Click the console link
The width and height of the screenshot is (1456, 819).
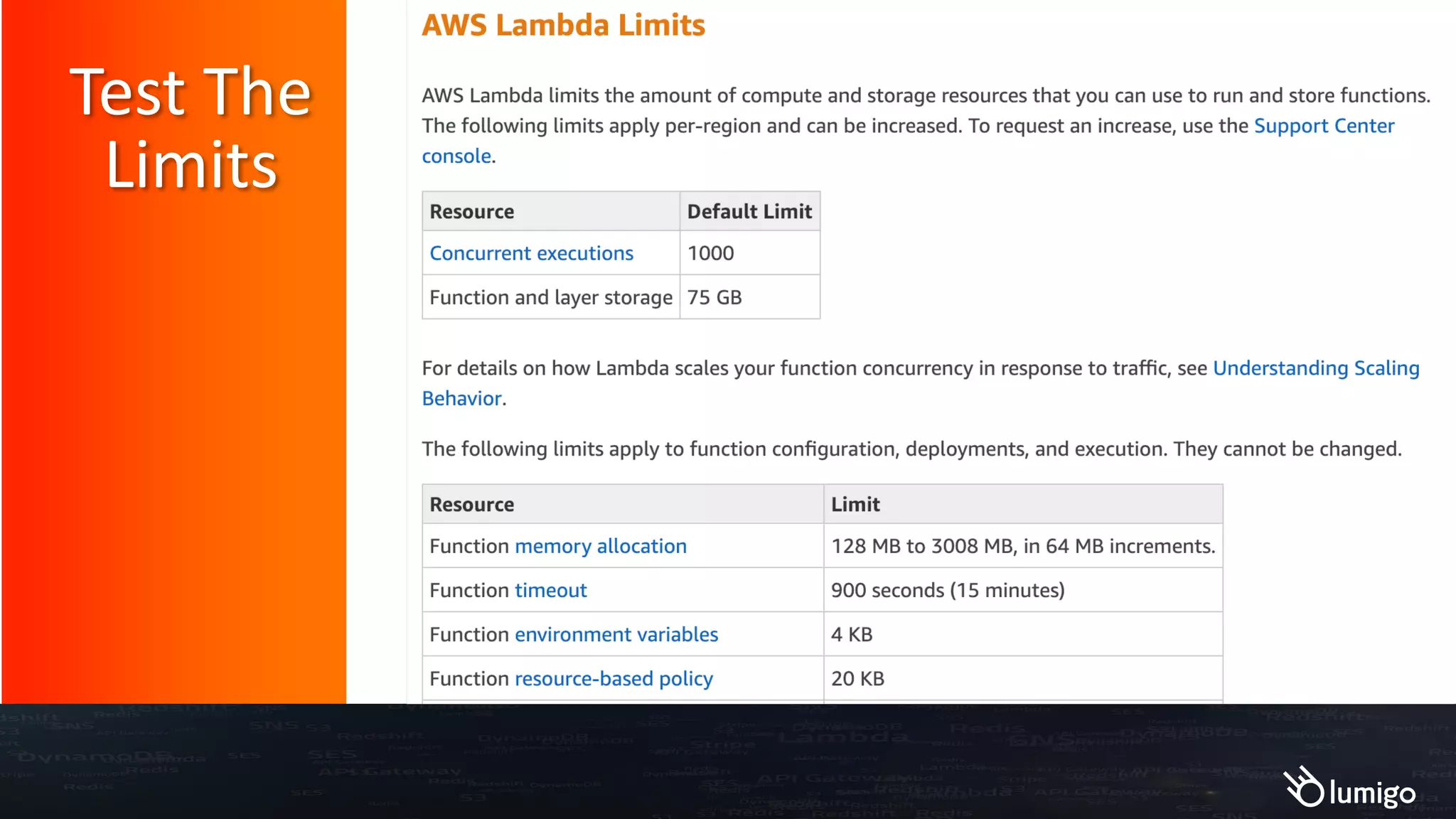[456, 156]
